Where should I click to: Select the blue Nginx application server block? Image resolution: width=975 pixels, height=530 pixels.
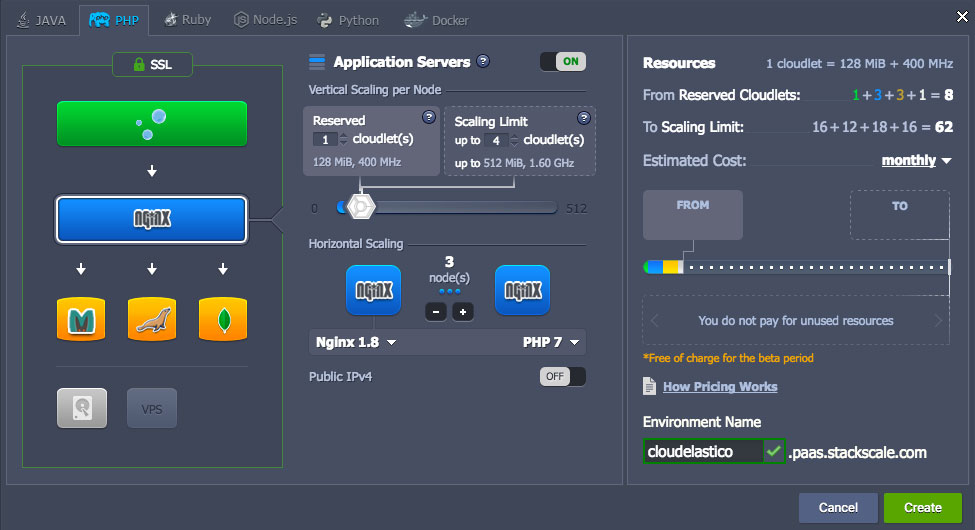pos(152,220)
